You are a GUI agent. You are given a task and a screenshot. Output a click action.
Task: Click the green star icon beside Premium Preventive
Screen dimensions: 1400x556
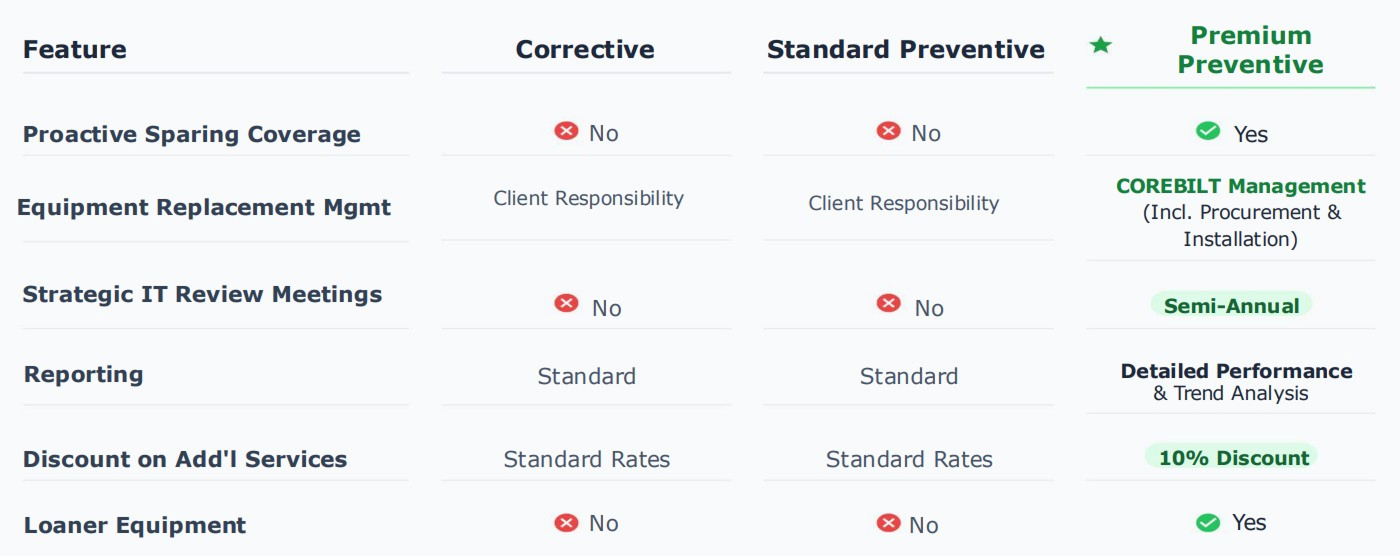1100,45
